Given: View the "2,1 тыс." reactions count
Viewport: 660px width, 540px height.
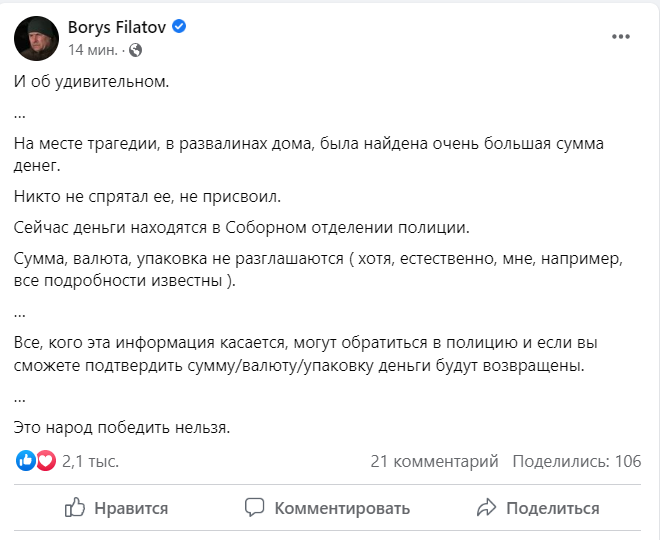Looking at the screenshot, I should 90,461.
